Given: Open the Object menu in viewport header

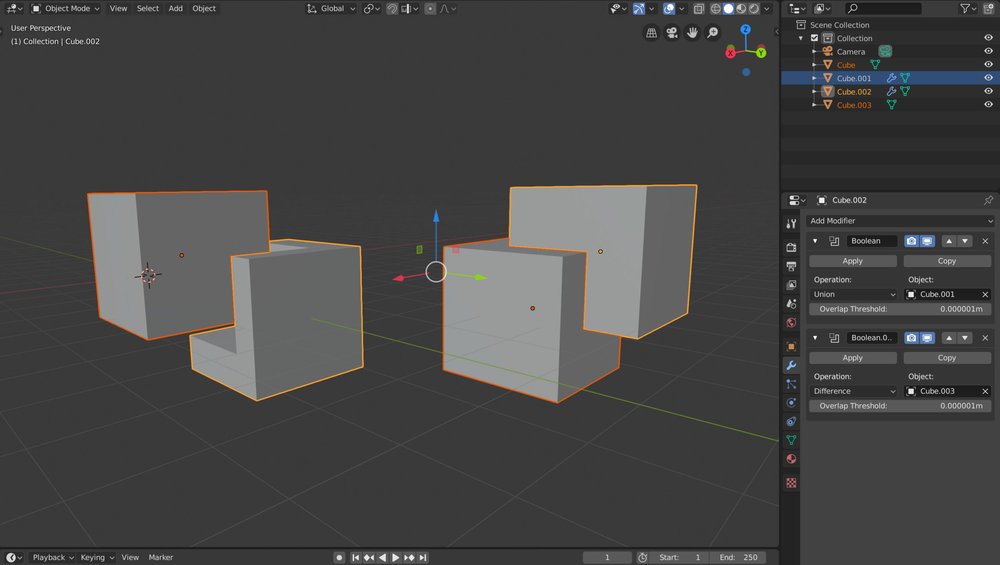Looking at the screenshot, I should (x=204, y=8).
